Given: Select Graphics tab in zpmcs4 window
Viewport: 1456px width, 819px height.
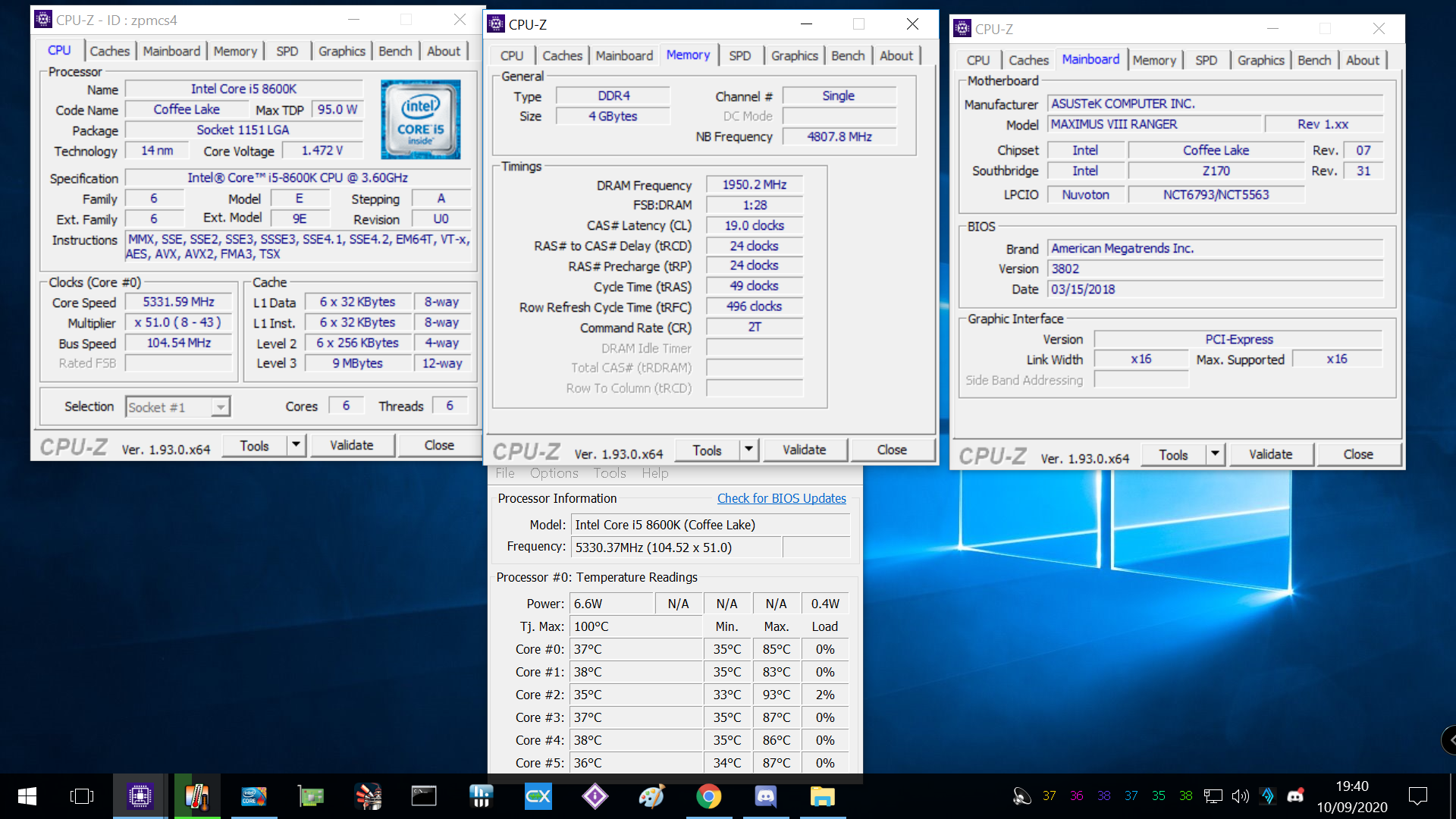Looking at the screenshot, I should [341, 51].
